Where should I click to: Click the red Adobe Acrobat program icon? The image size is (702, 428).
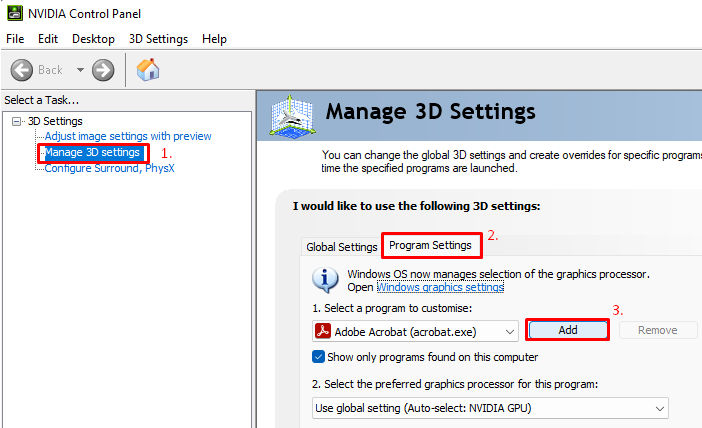pyautogui.click(x=323, y=331)
